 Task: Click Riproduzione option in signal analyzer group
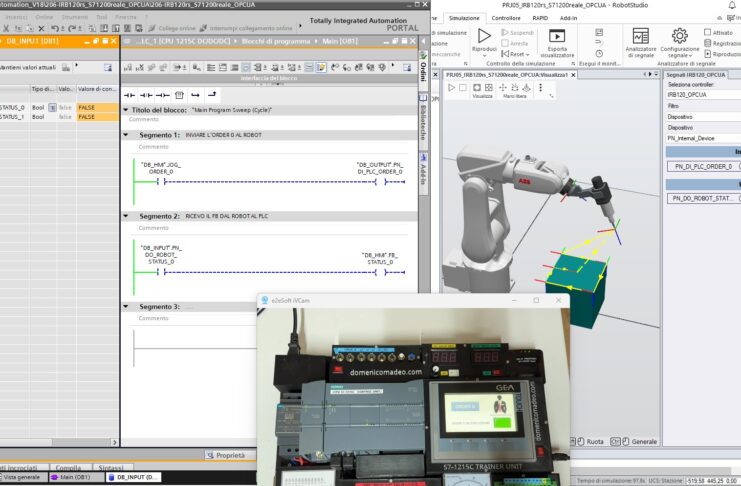(x=722, y=54)
